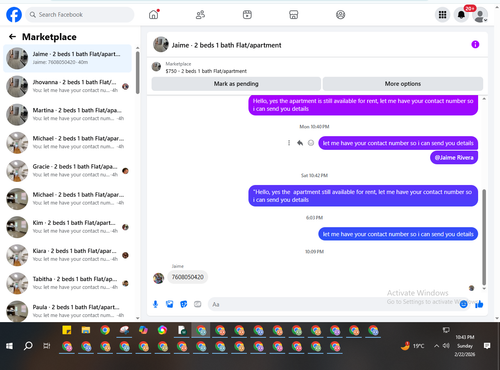Open the 19°C weather widget

pyautogui.click(x=412, y=346)
